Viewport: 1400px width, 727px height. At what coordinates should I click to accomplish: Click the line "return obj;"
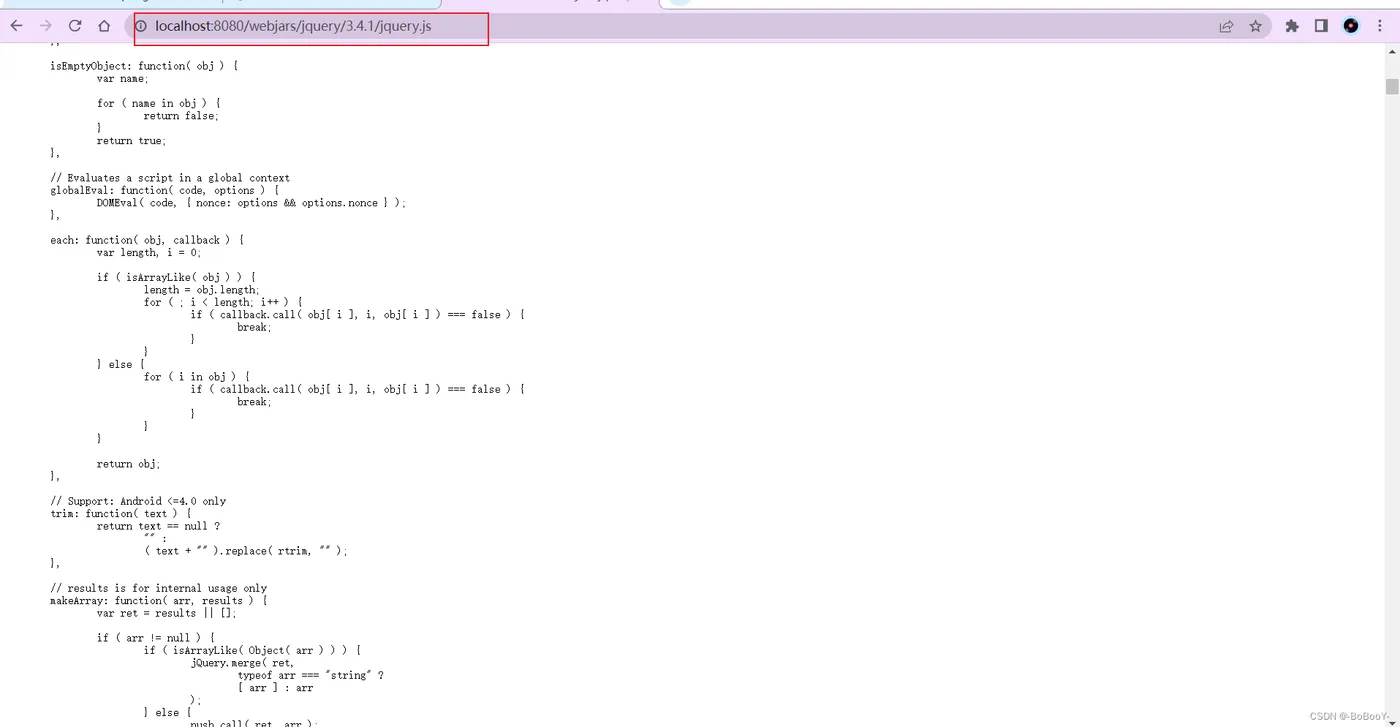128,464
